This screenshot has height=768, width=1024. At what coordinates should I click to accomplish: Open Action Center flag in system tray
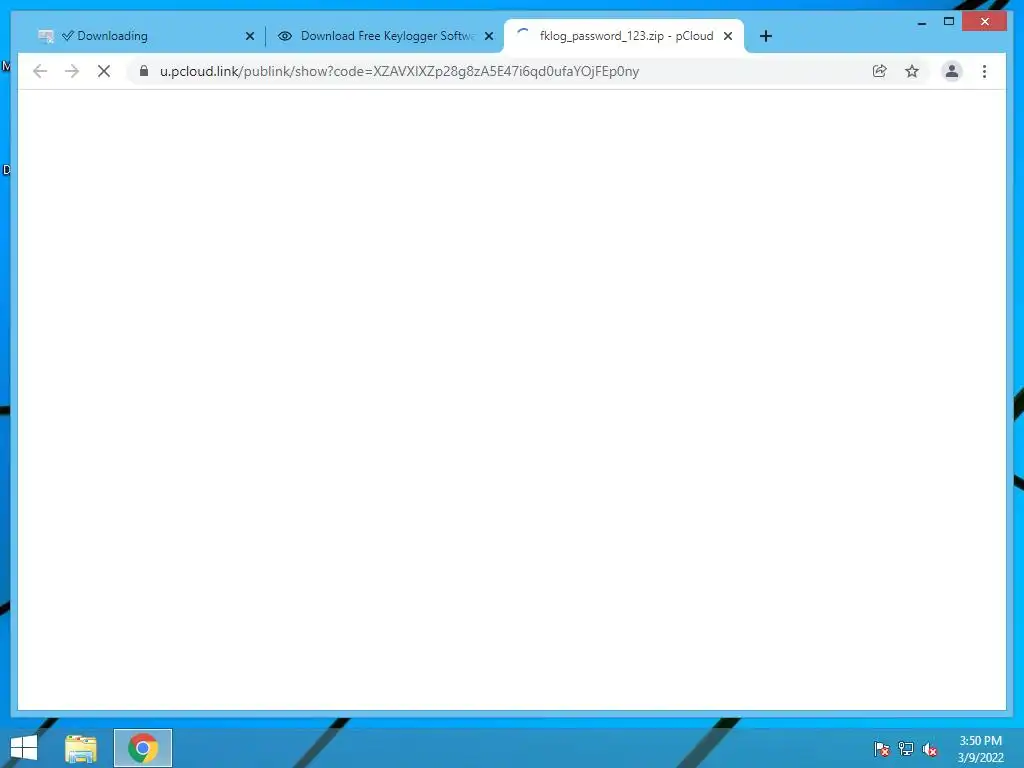click(x=882, y=749)
